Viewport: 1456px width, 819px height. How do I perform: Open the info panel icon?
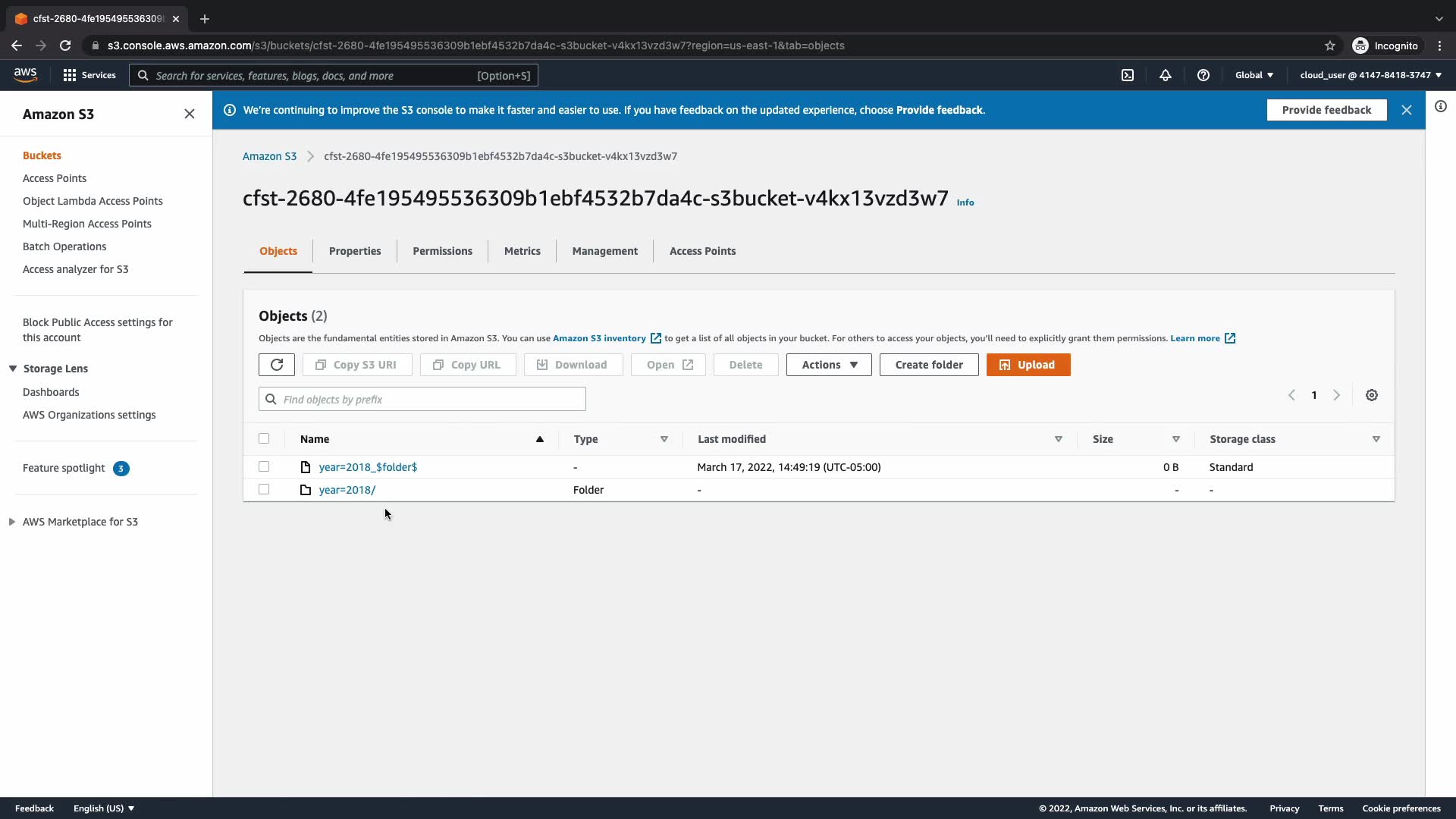(x=1441, y=107)
